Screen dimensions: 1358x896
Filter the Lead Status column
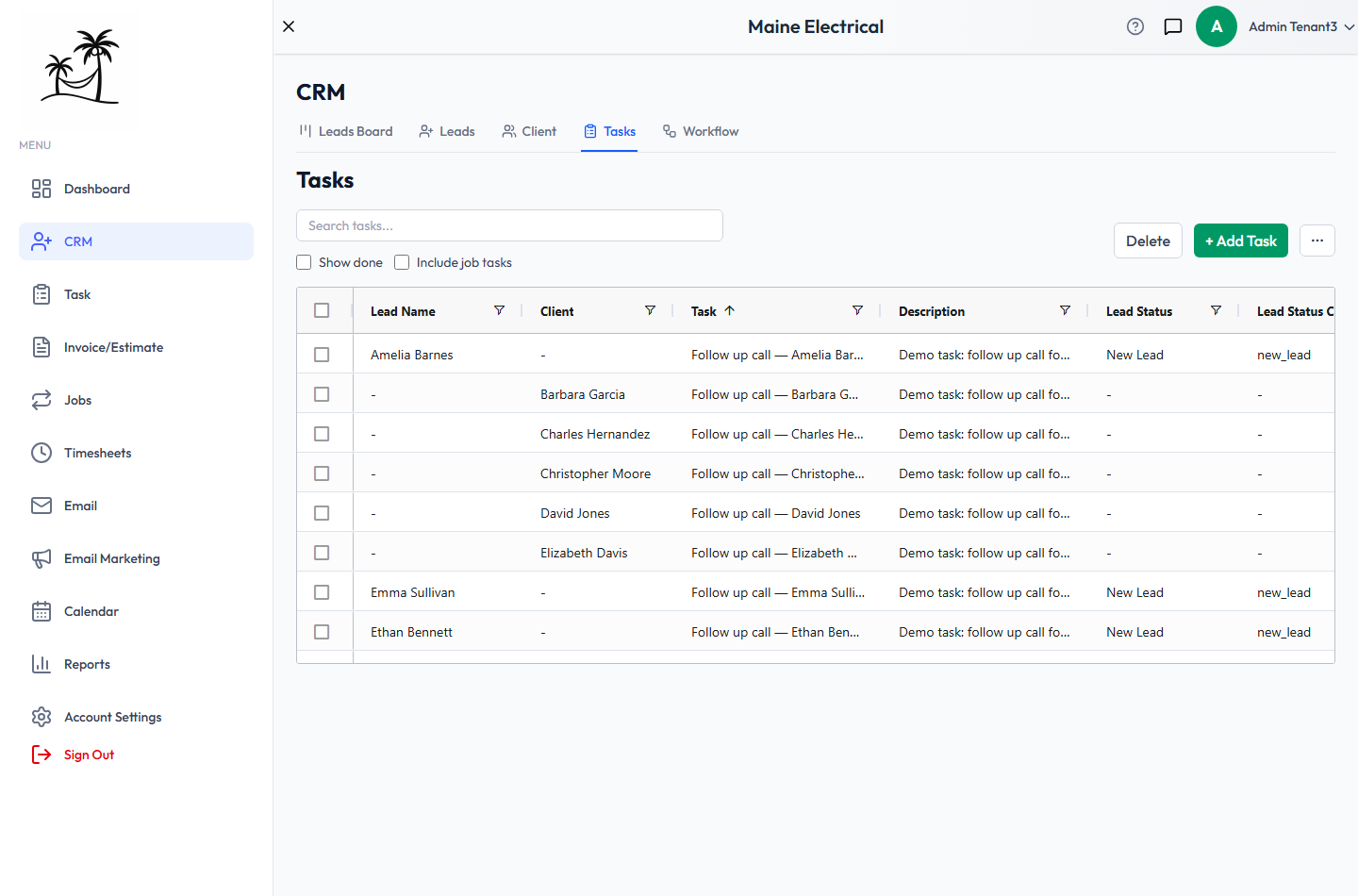(x=1216, y=310)
